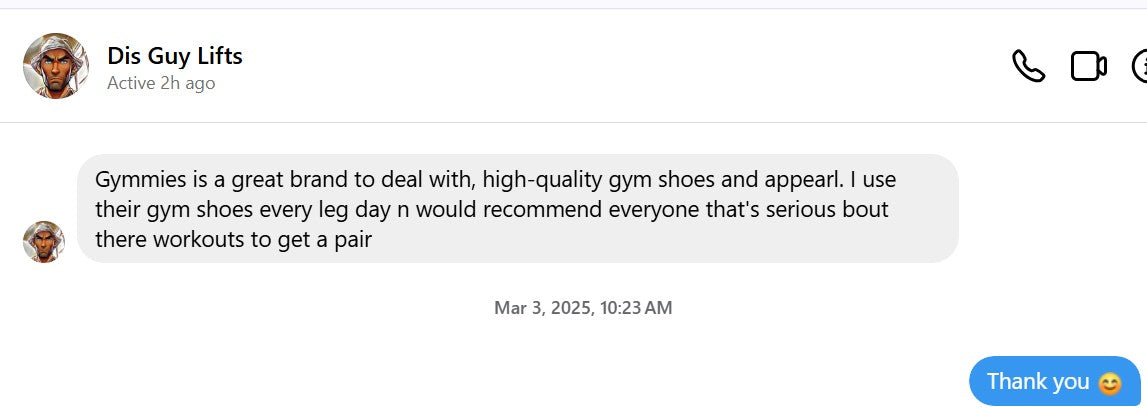Open the Dis Guy Lifts profile name

(175, 56)
